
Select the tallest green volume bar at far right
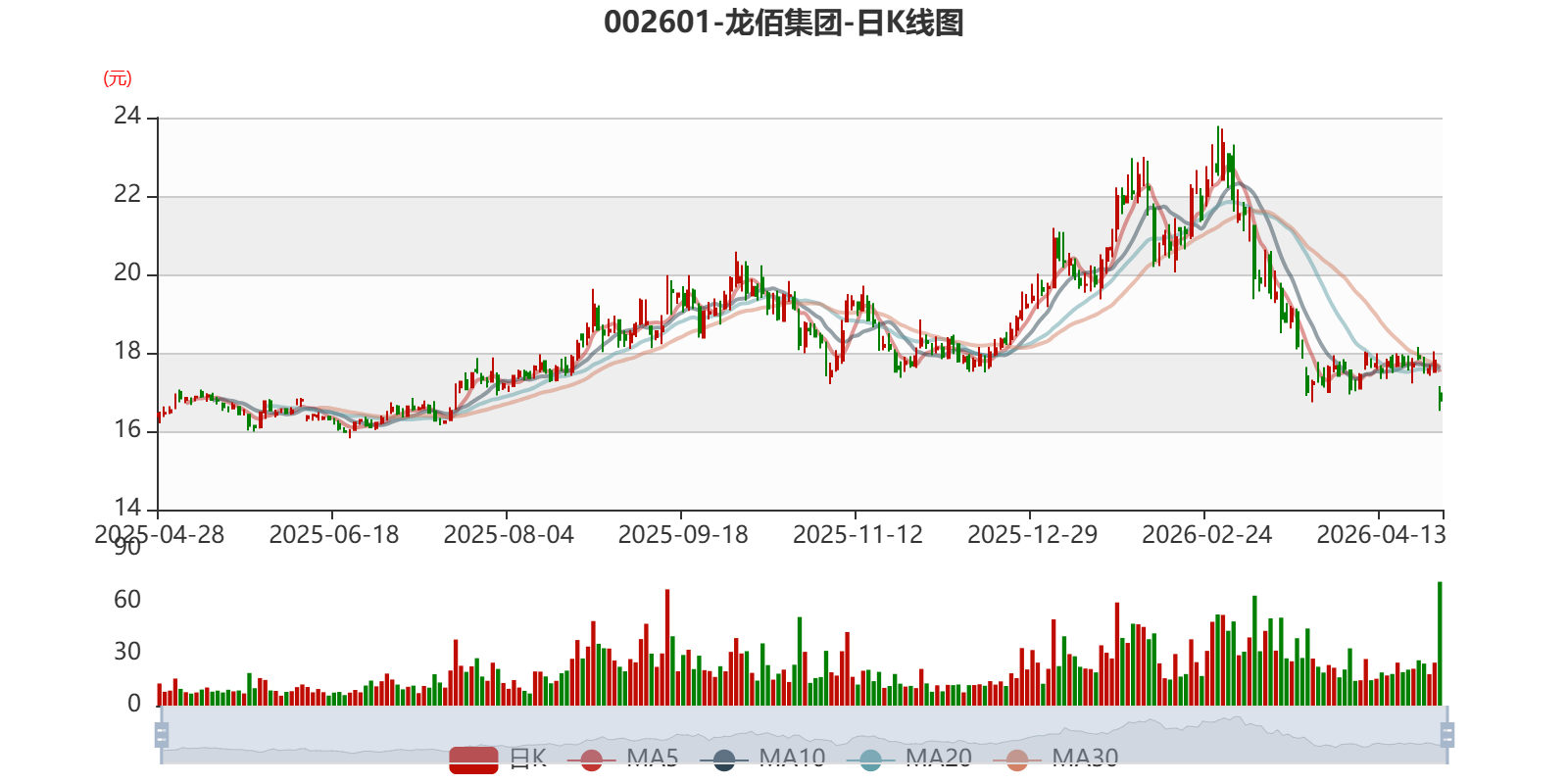(1440, 644)
